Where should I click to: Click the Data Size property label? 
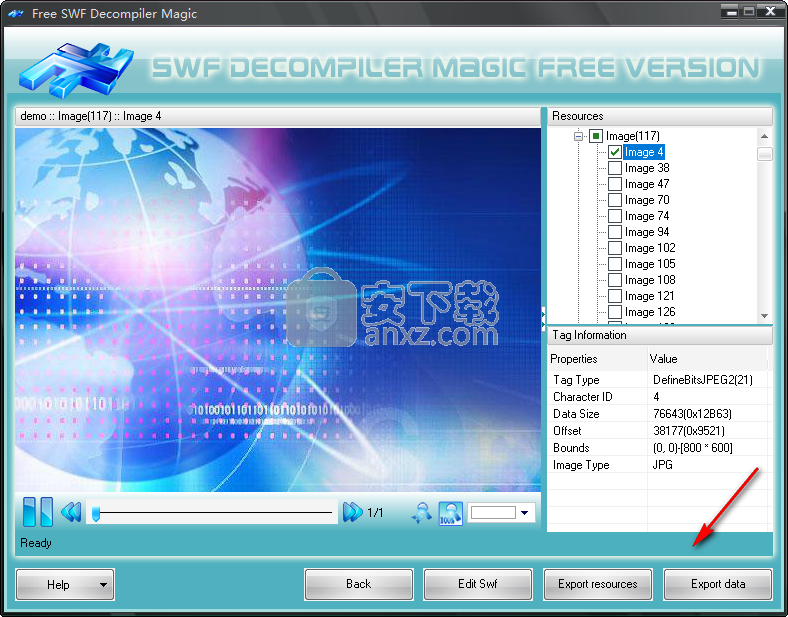pos(576,414)
